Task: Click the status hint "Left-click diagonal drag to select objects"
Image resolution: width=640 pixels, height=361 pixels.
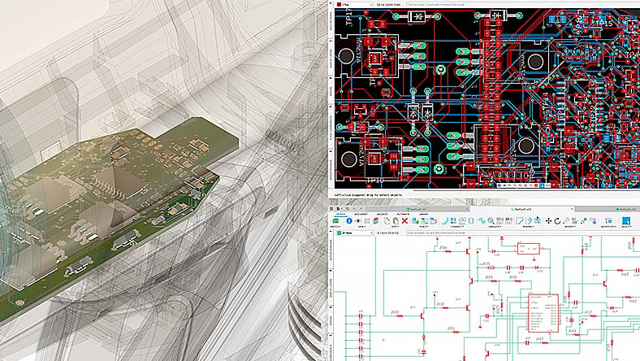Action: point(368,195)
